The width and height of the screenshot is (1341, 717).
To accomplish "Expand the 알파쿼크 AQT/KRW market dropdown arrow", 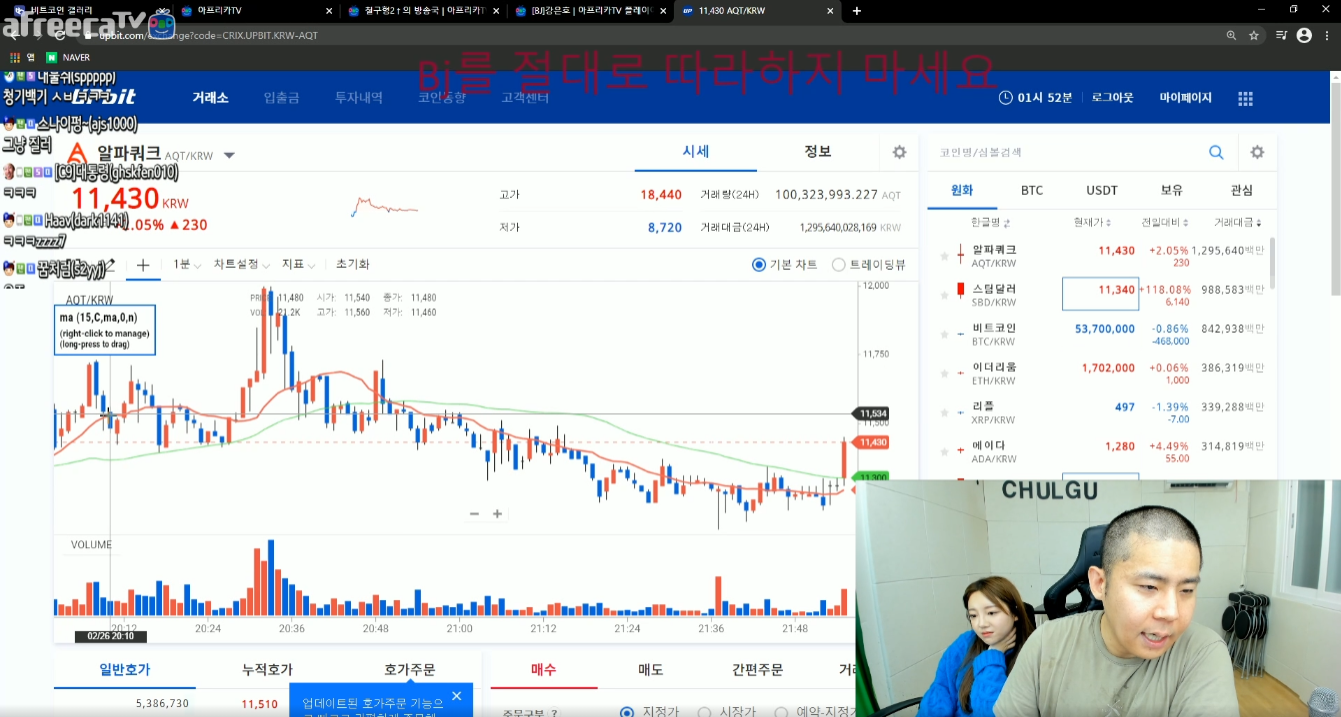I will click(x=229, y=156).
